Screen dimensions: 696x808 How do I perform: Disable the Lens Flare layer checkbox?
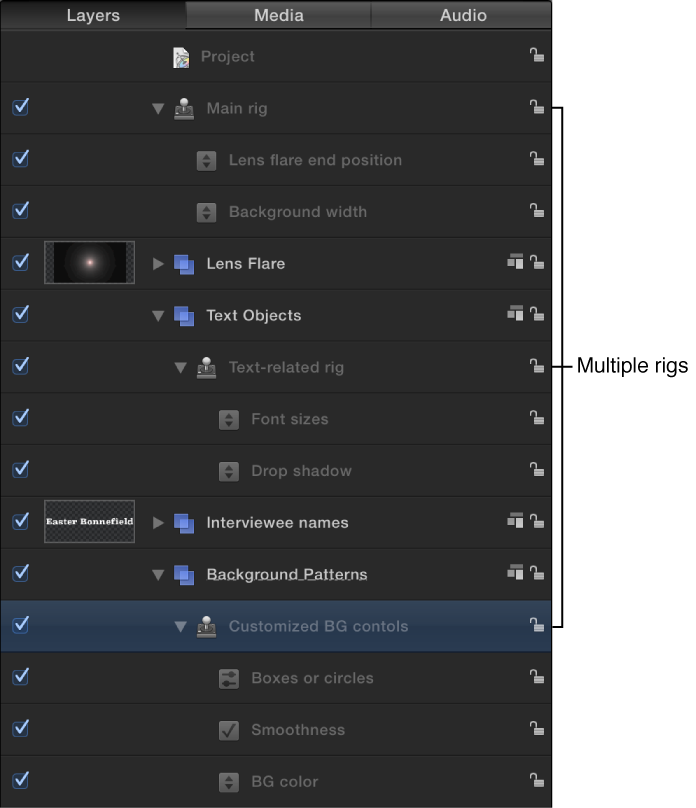tap(20, 263)
